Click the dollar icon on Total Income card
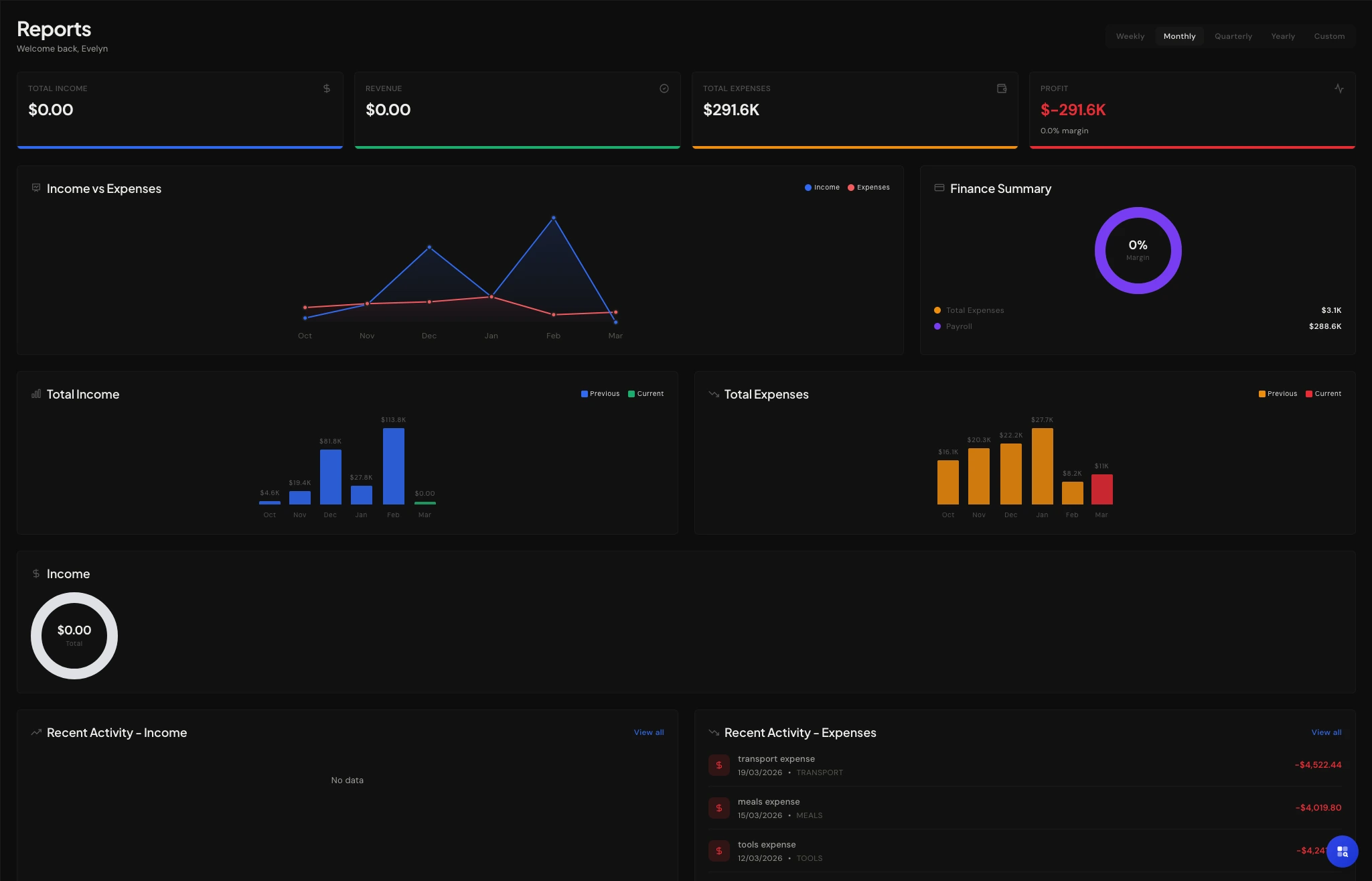Image resolution: width=1372 pixels, height=881 pixels. point(326,88)
